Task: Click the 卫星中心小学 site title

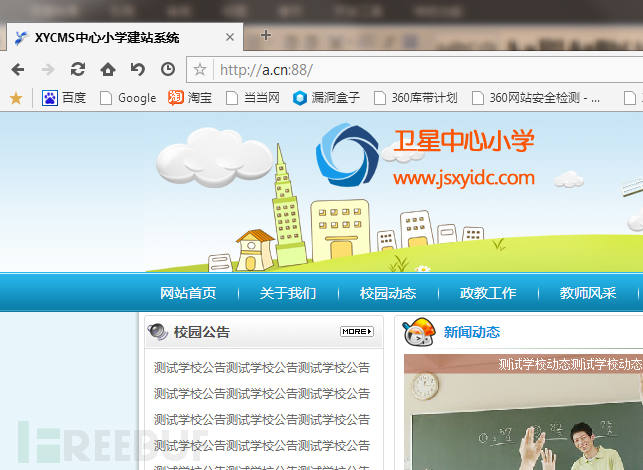Action: [464, 141]
